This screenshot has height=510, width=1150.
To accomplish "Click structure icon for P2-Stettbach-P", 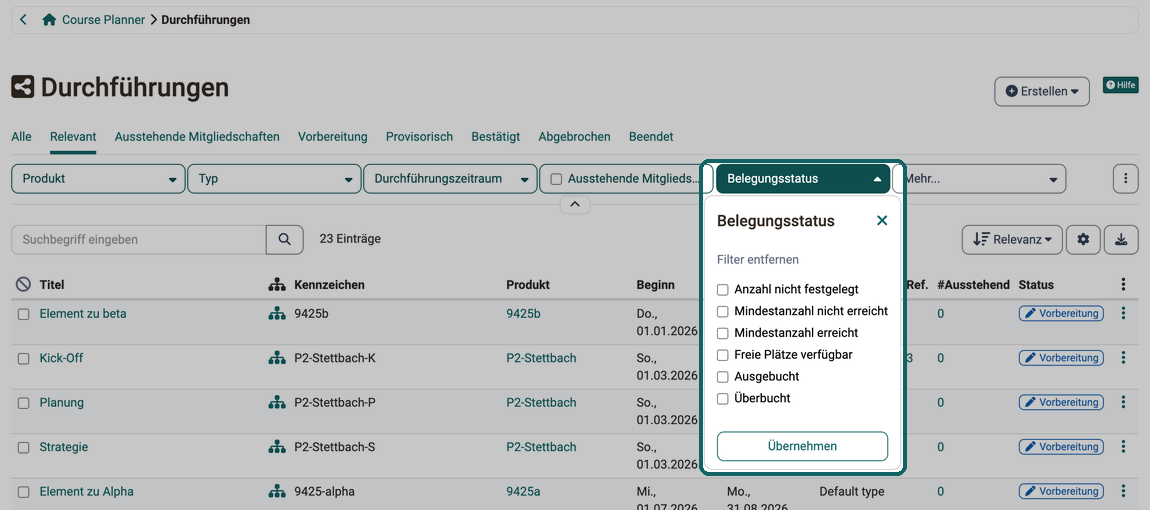I will pyautogui.click(x=276, y=402).
